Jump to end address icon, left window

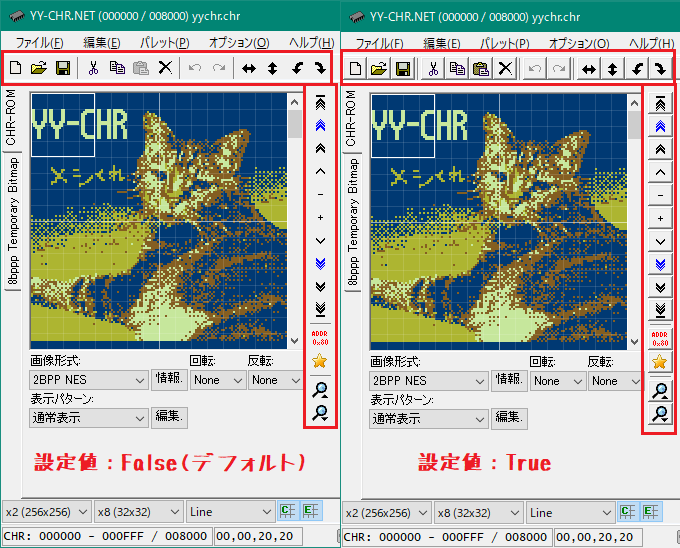pyautogui.click(x=320, y=309)
